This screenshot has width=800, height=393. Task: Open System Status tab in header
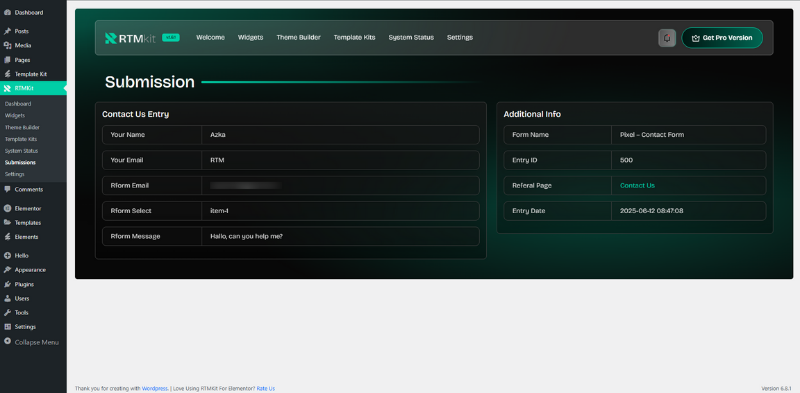coord(411,37)
